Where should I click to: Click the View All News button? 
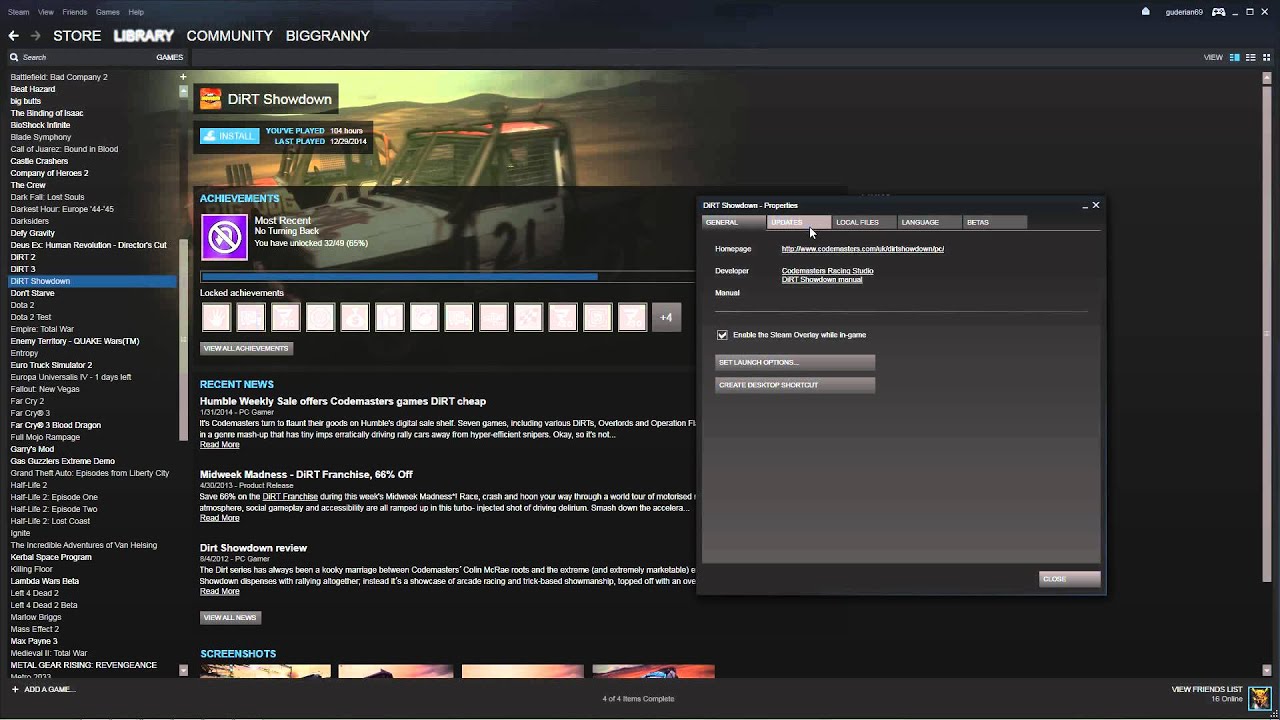coord(230,617)
